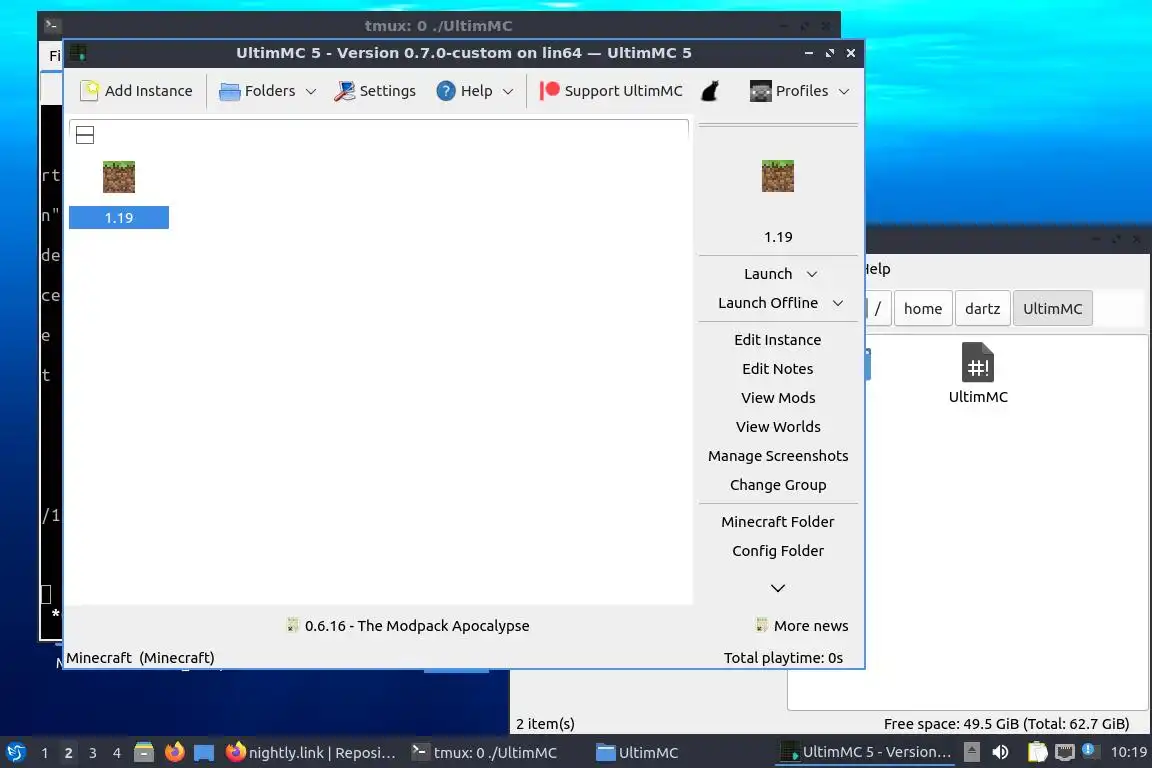Image resolution: width=1152 pixels, height=768 pixels.
Task: Switch to nightly.link Firefox taskbar window
Action: pyautogui.click(x=312, y=753)
